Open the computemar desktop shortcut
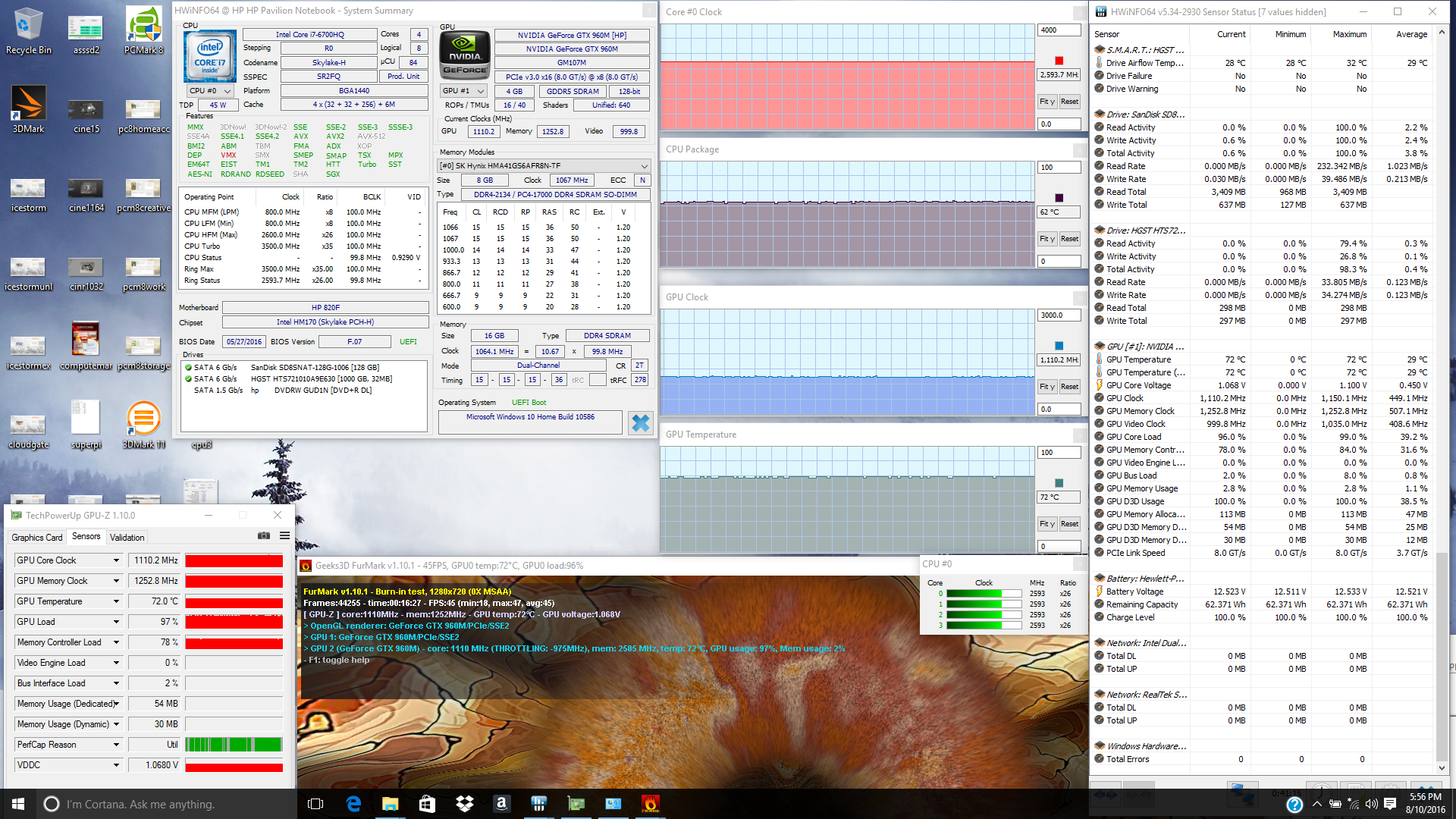 pos(86,346)
